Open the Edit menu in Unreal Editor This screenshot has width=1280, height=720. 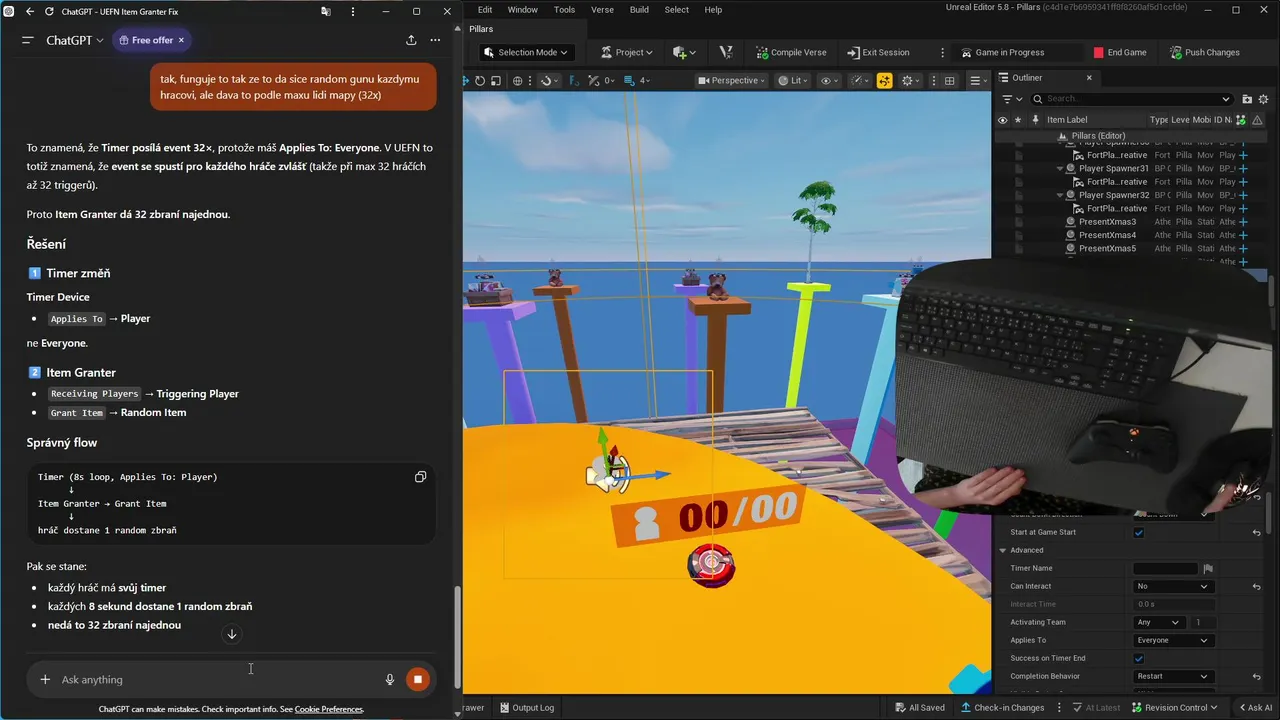[x=485, y=9]
